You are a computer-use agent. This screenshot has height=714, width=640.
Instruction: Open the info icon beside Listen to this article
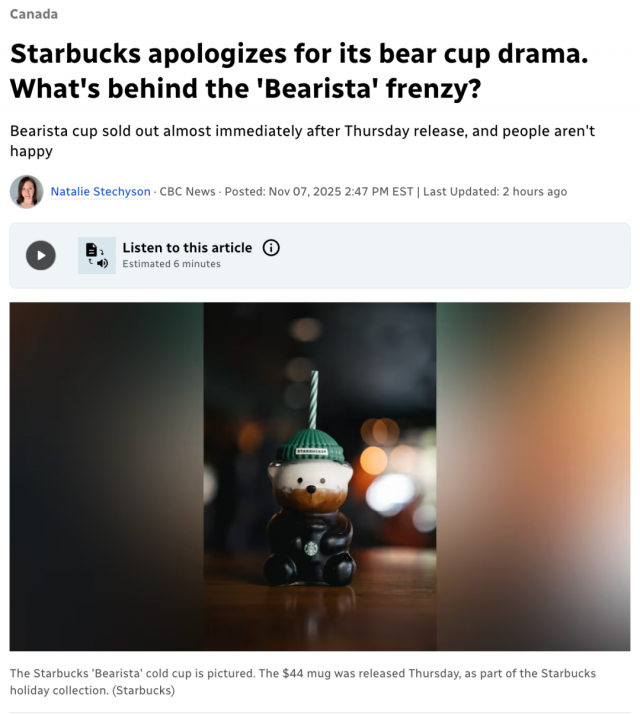[x=271, y=248]
